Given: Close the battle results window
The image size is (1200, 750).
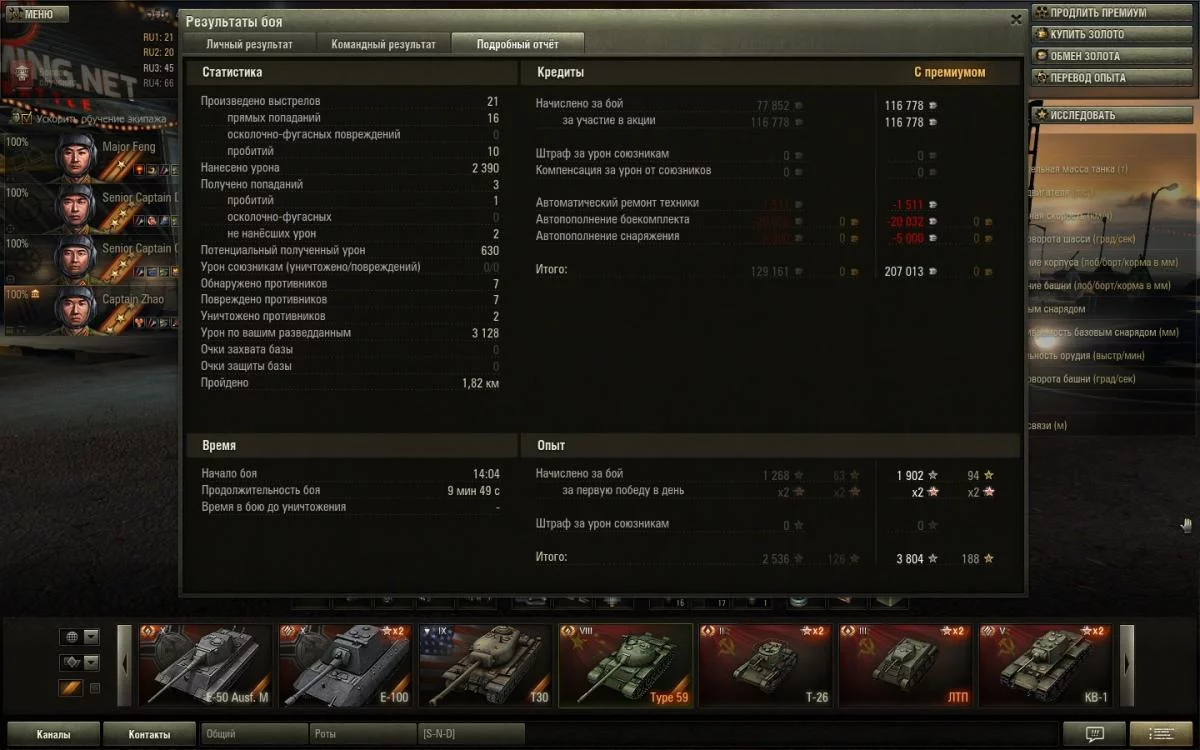Looking at the screenshot, I should [x=1016, y=19].
